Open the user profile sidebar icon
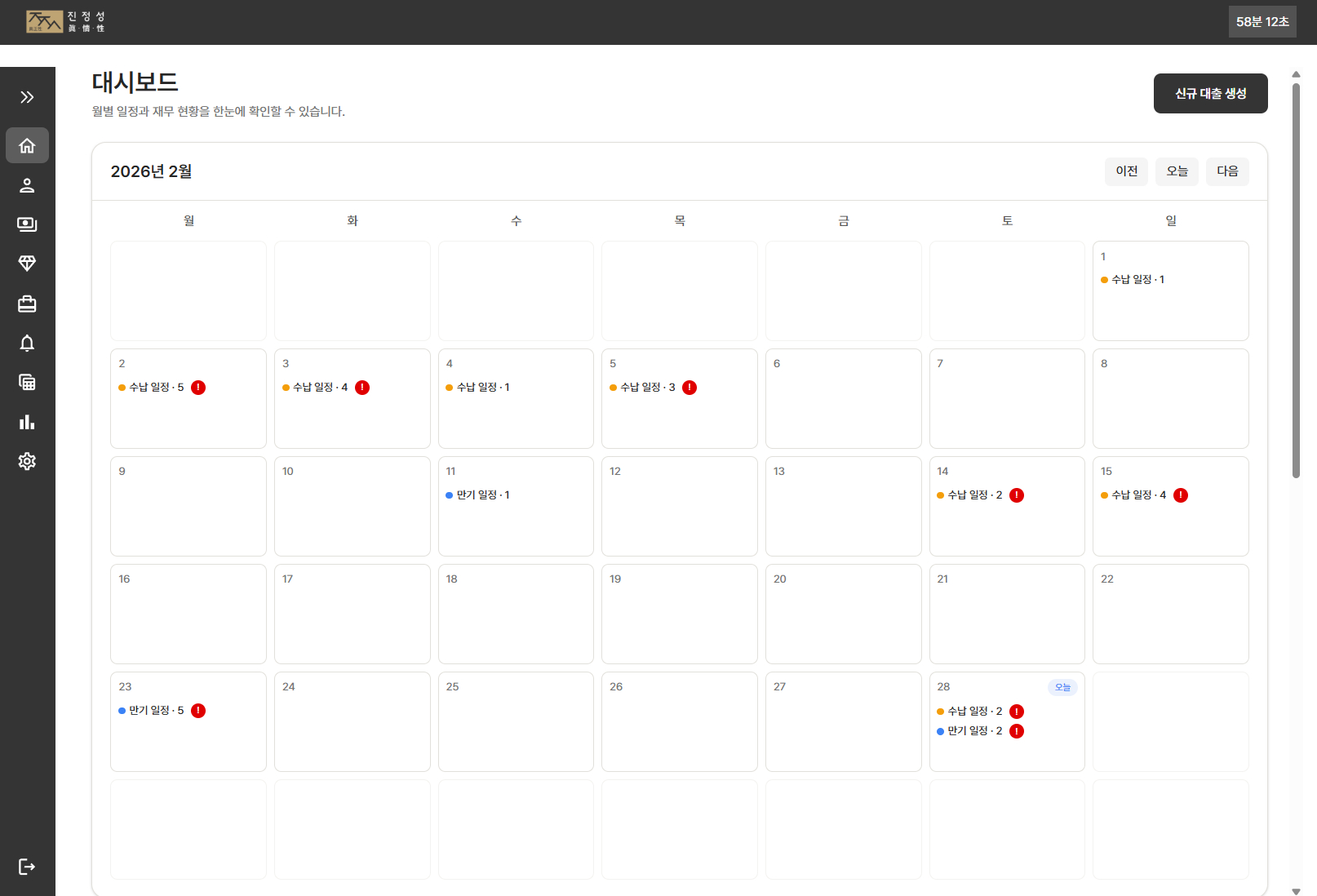The width and height of the screenshot is (1317, 896). coord(27,185)
